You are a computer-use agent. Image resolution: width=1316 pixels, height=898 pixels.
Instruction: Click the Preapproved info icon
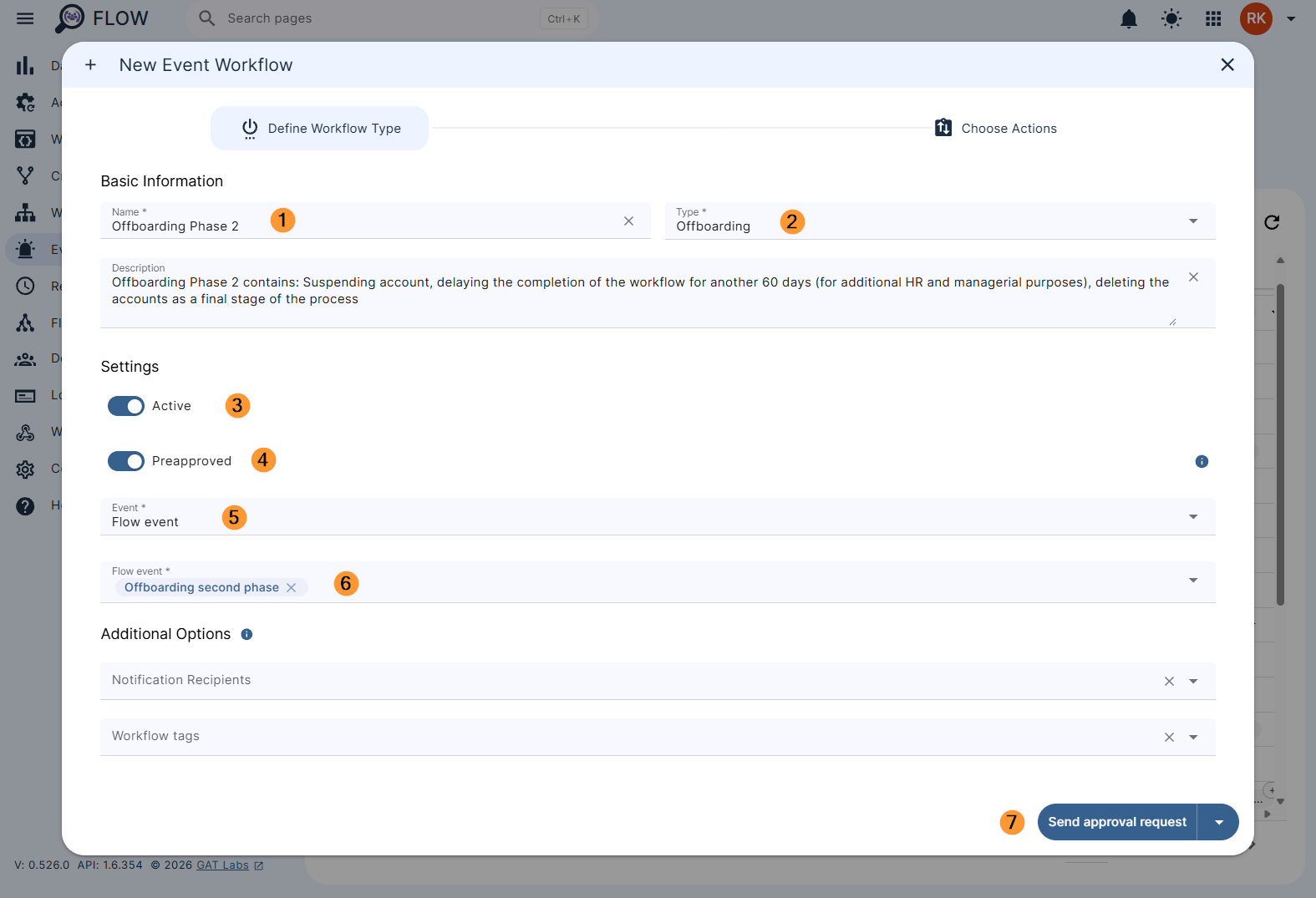1202,461
